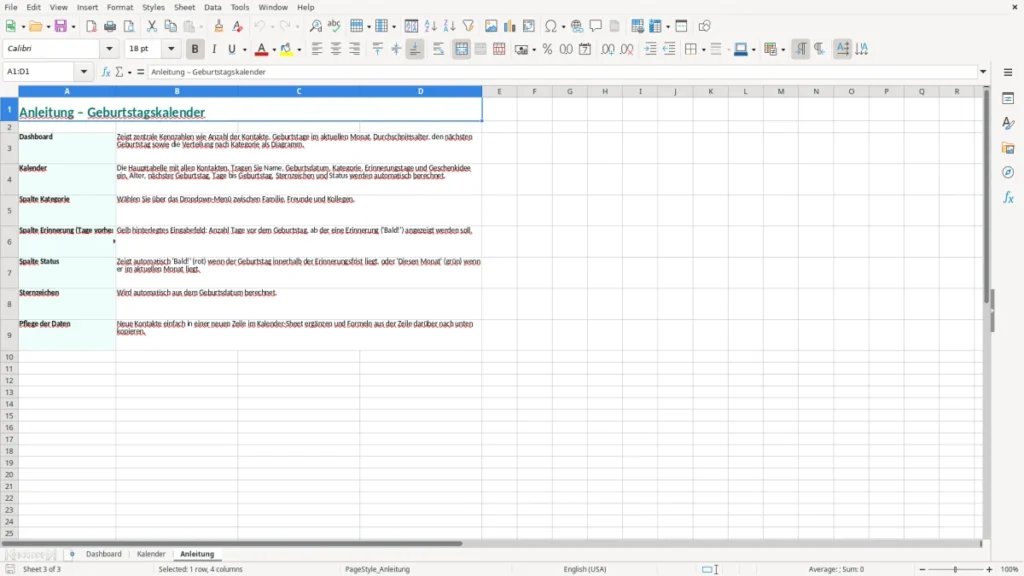Open the Sheet menu

[x=184, y=7]
